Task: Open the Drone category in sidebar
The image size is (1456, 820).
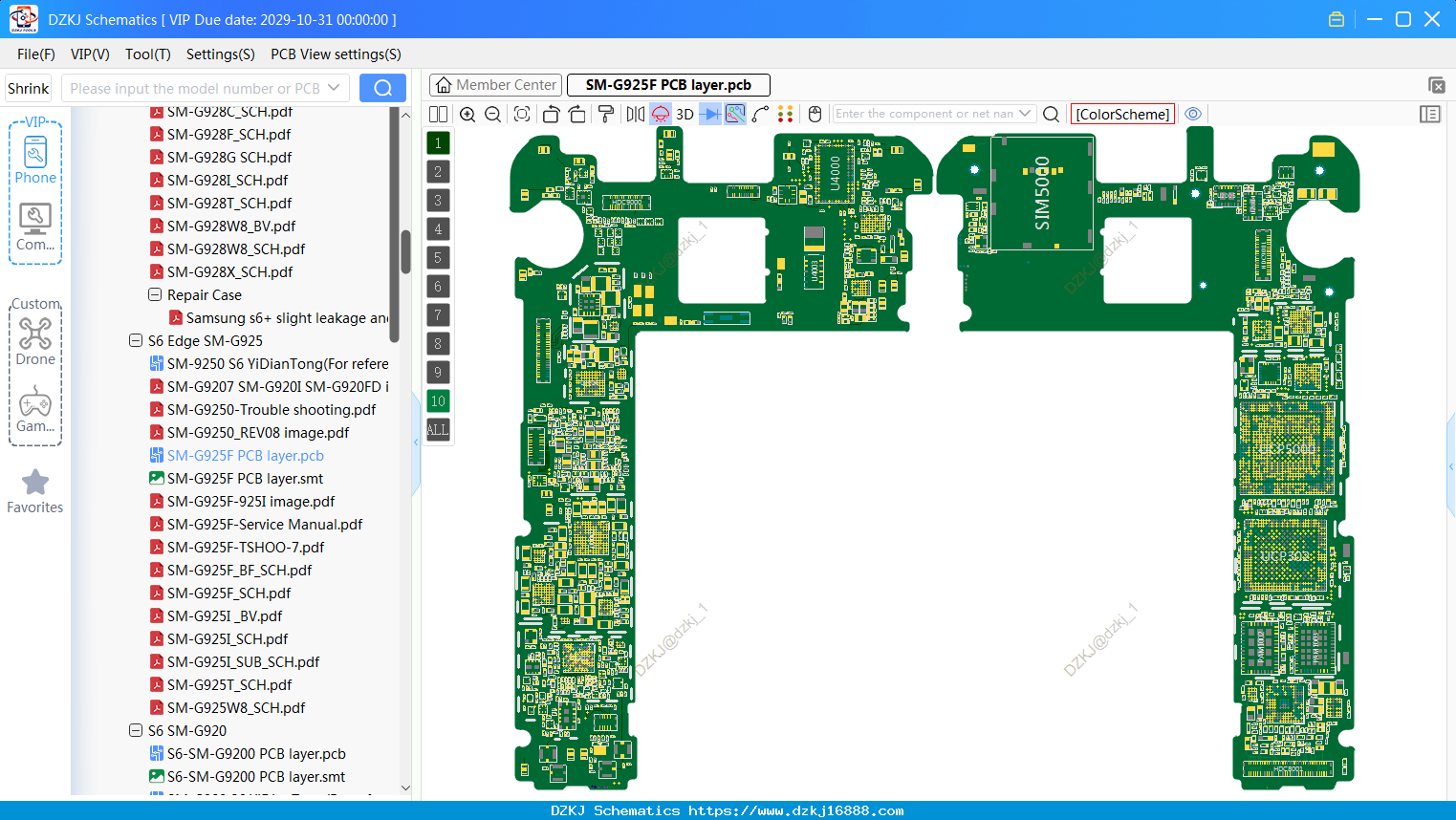Action: coord(35,341)
